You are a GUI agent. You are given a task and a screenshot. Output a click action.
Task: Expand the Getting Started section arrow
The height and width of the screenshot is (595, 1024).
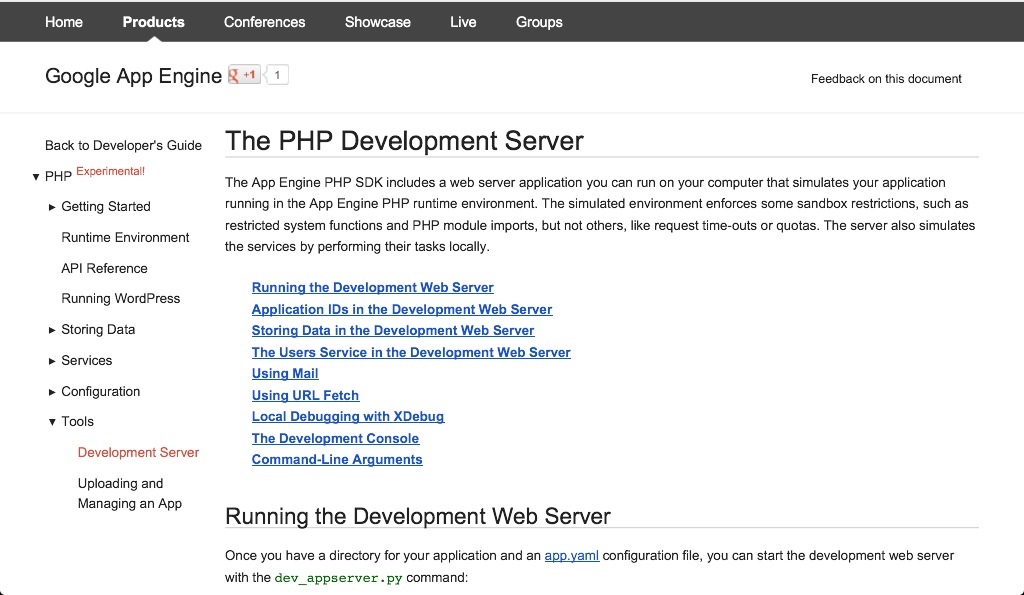[52, 207]
